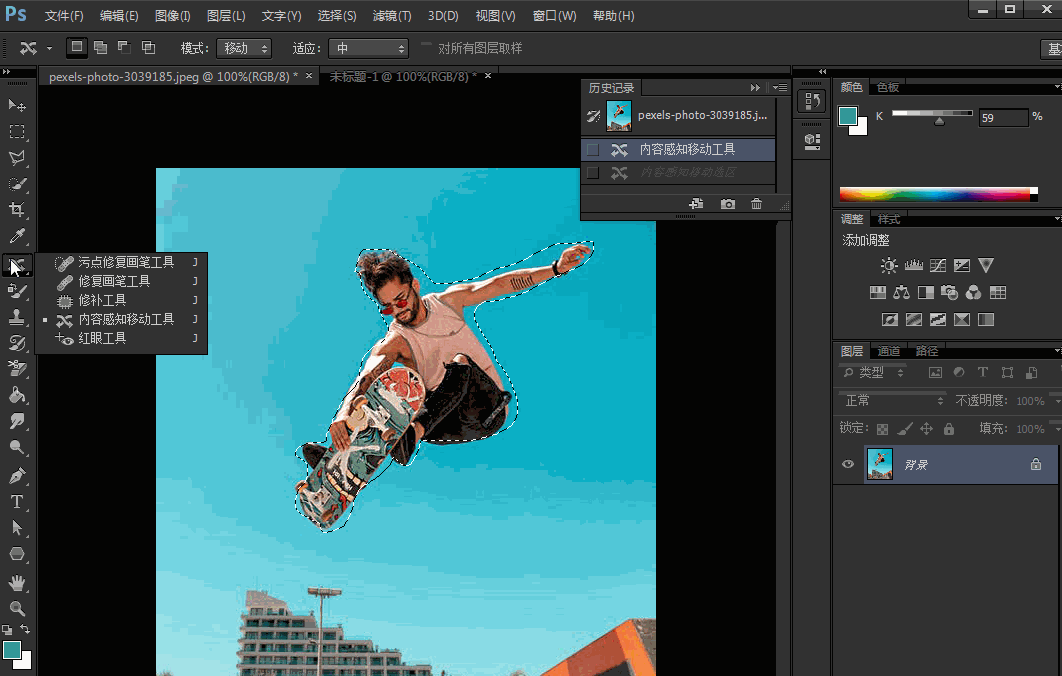Screen dimensions: 1062x676
Task: Choose 修补工具 from the flyout menu
Action: pos(102,300)
